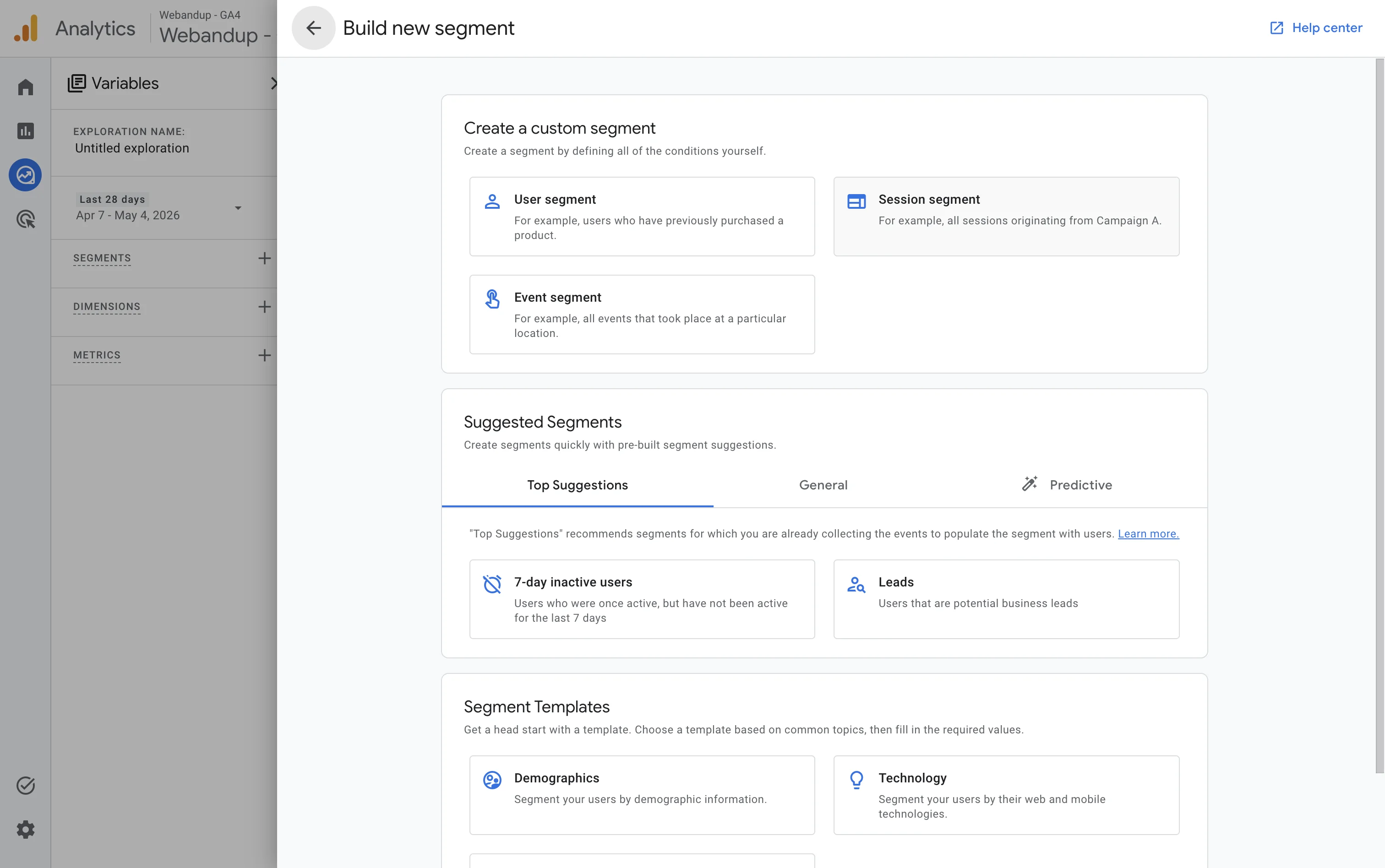Select the Leads suggested segment
1385x868 pixels.
[1006, 599]
